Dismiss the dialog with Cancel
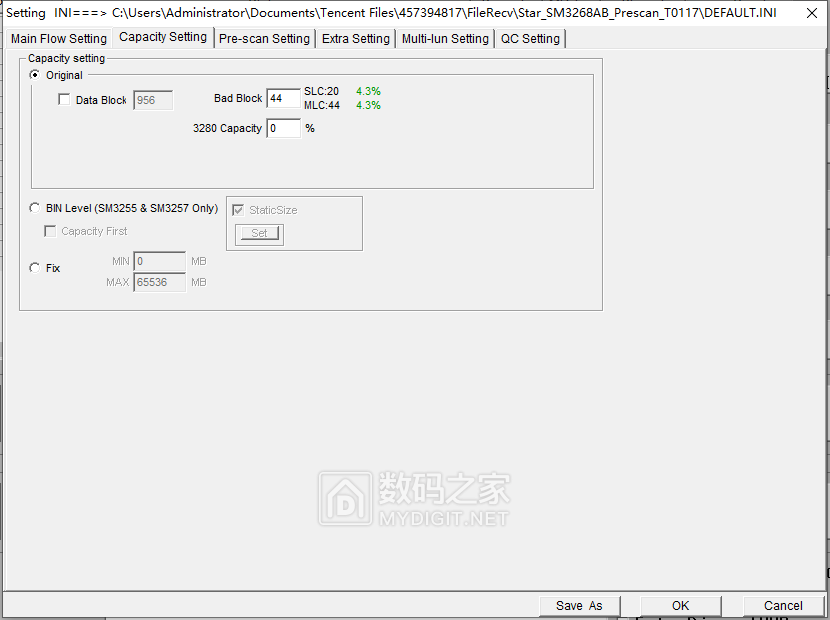The image size is (830, 620). point(783,605)
